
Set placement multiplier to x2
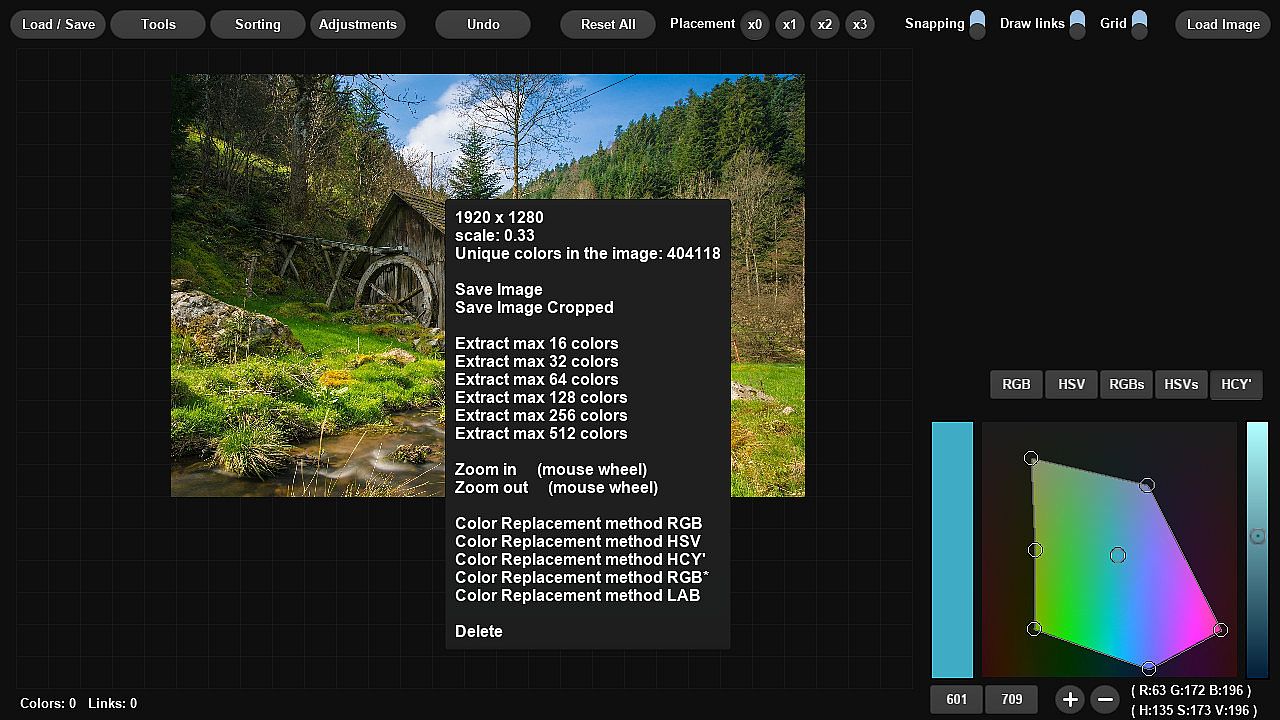(x=824, y=24)
